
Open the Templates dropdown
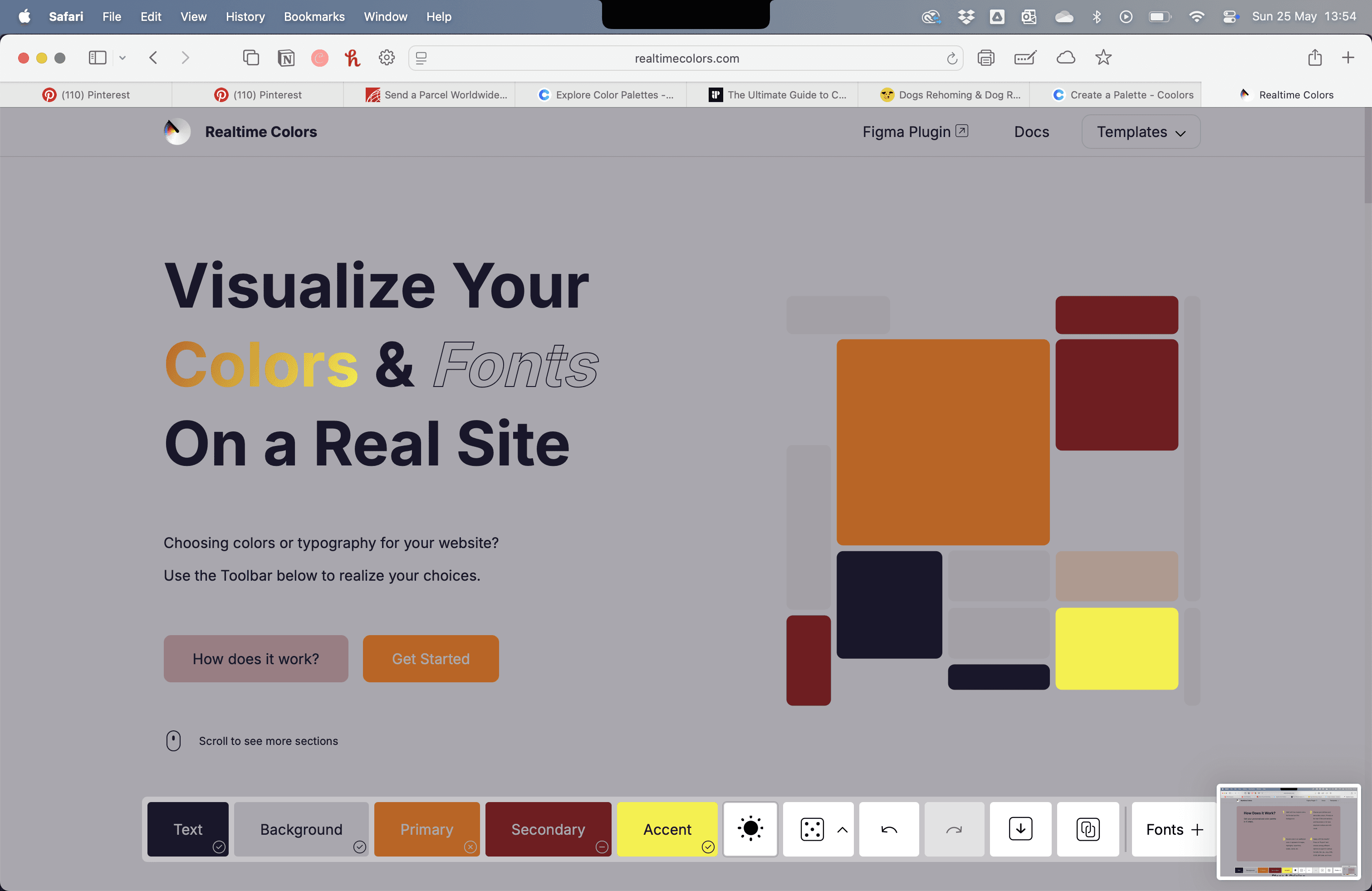click(1140, 132)
